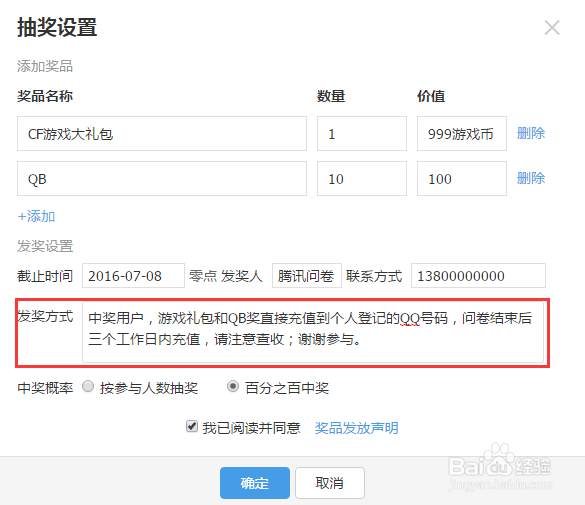
Task: Click the 发奖设置 section label
Action: [45, 246]
